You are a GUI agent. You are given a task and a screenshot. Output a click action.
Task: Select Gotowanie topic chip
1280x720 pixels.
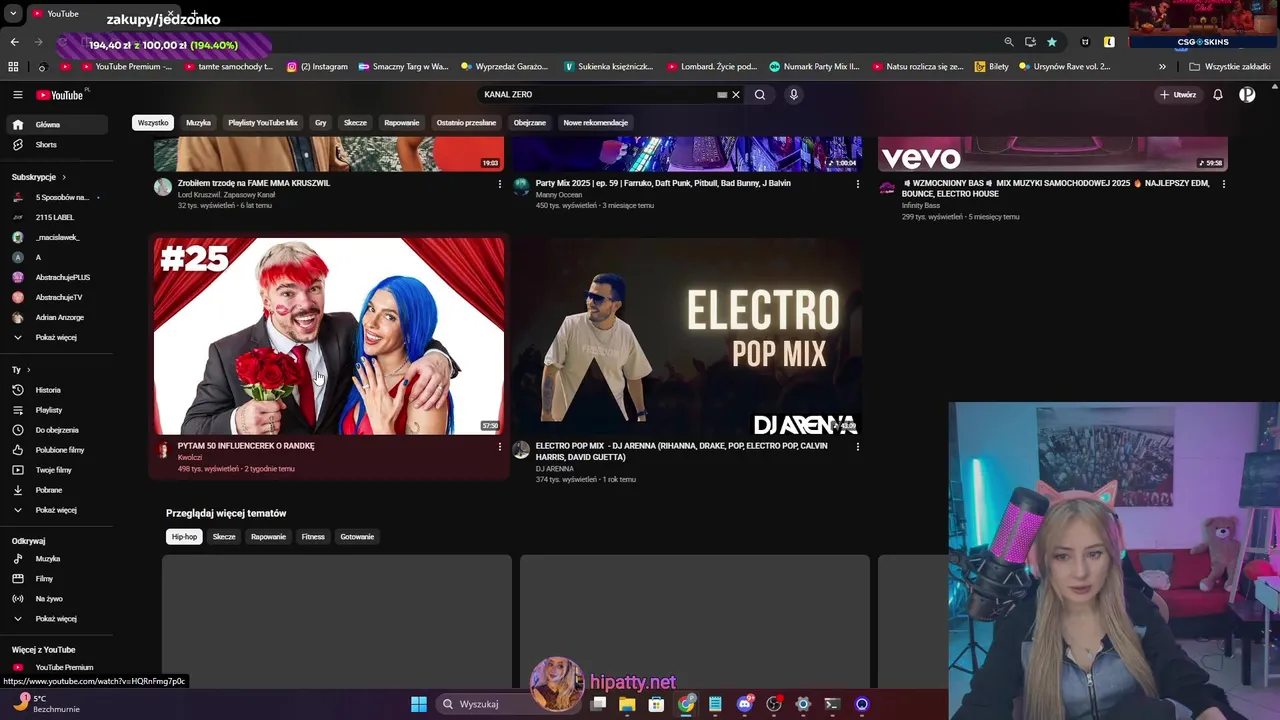tap(357, 537)
